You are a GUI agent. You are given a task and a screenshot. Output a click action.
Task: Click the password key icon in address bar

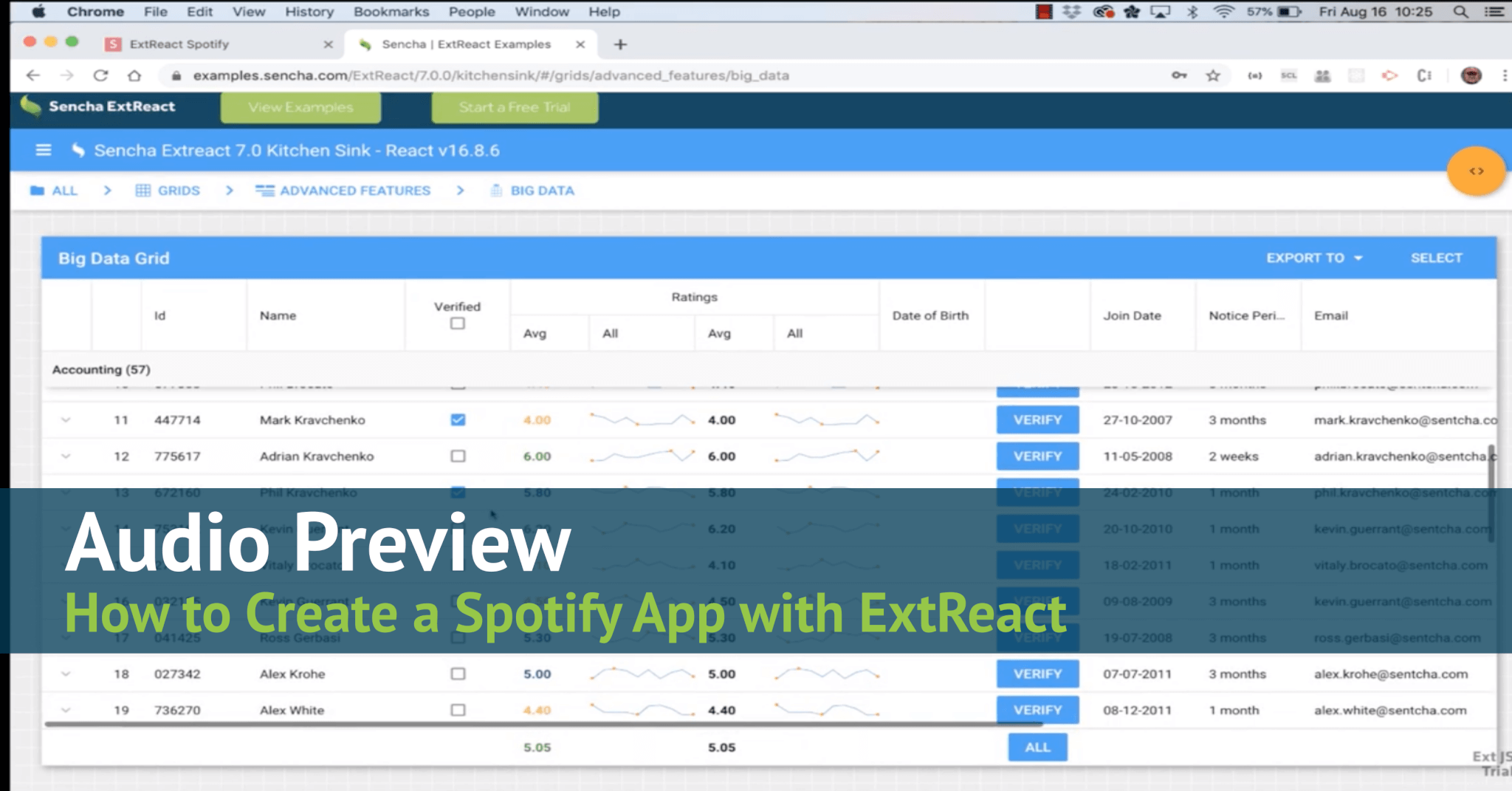coord(1179,75)
